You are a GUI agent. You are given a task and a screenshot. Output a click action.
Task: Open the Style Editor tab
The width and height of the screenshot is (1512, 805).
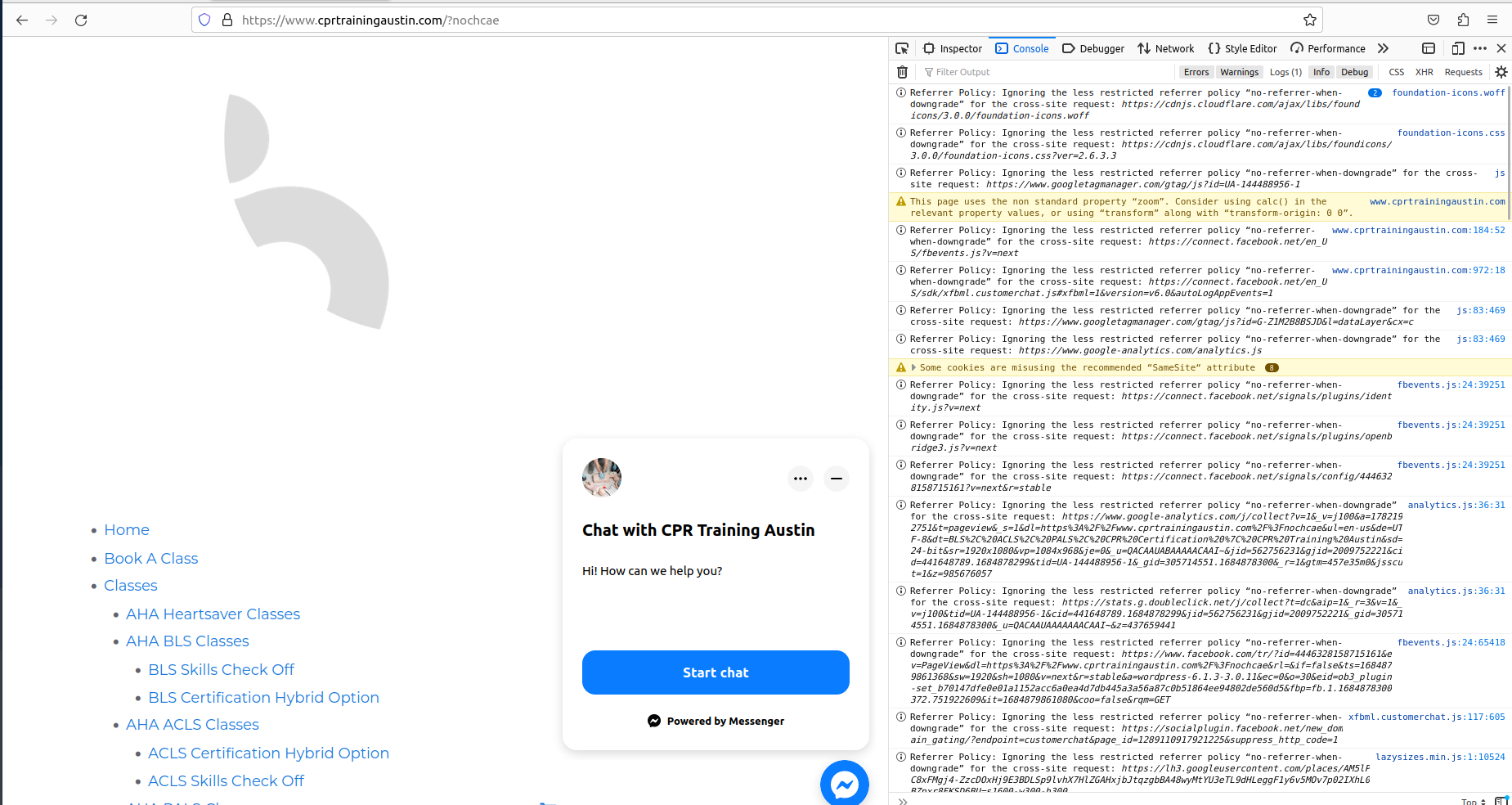[1242, 49]
